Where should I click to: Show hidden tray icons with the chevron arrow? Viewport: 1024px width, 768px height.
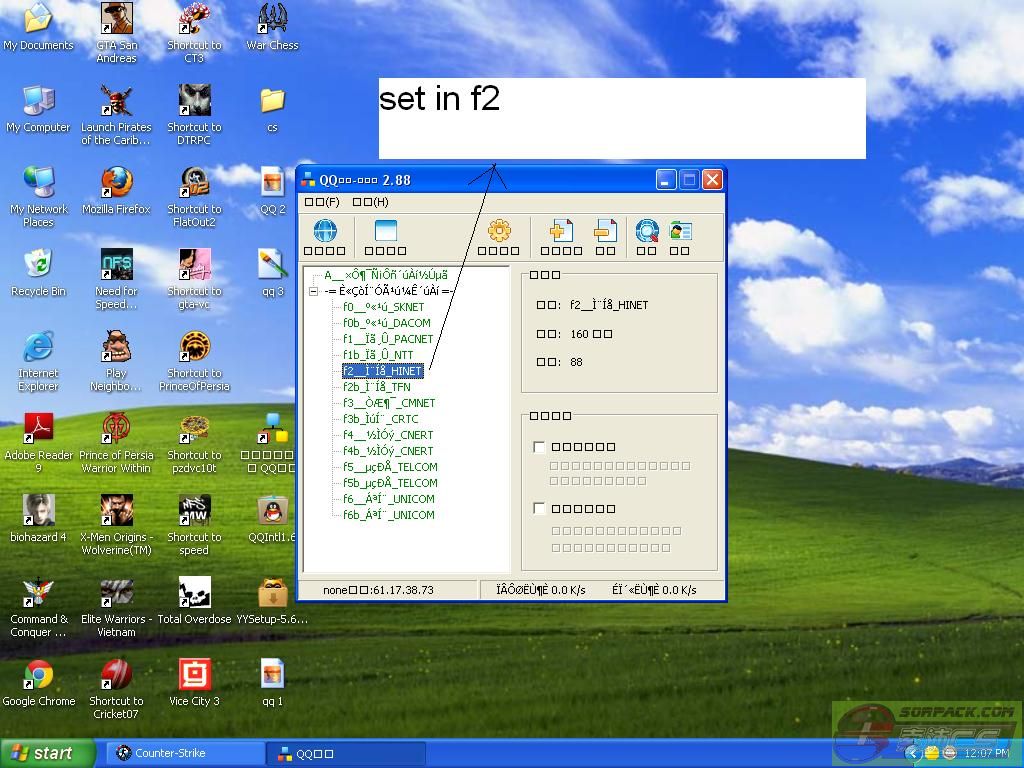click(x=913, y=754)
